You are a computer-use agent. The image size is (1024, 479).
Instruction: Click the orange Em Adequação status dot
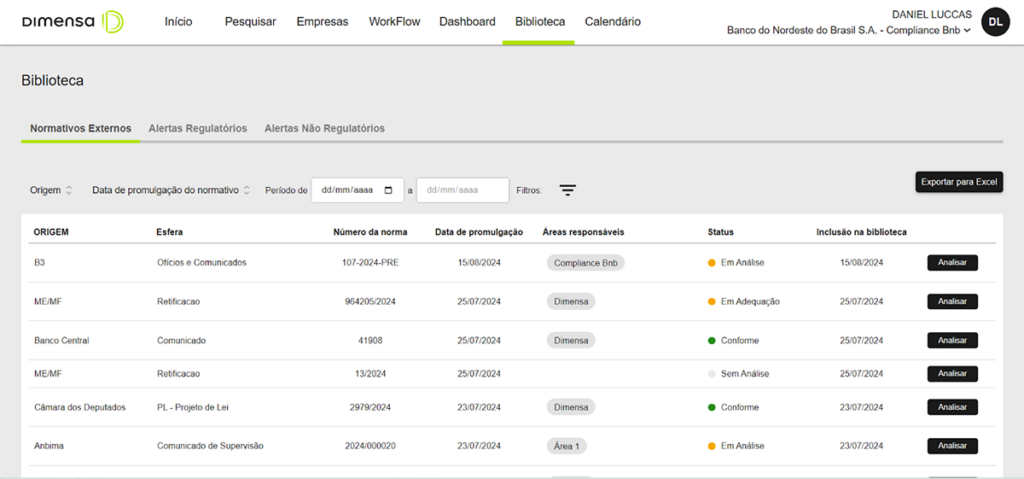pyautogui.click(x=712, y=302)
